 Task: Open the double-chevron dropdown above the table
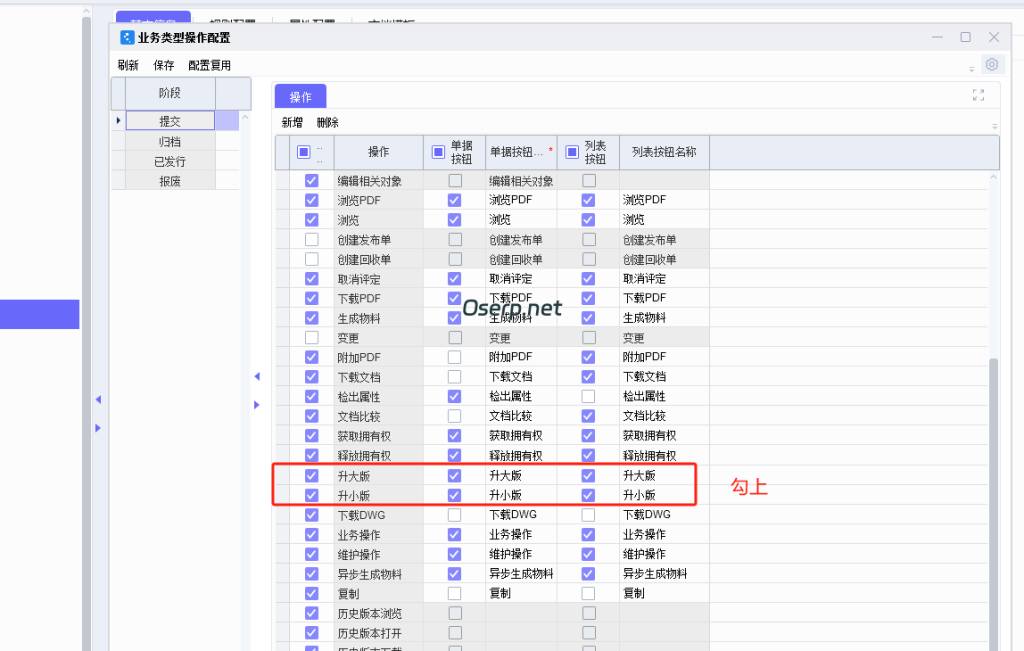click(995, 126)
